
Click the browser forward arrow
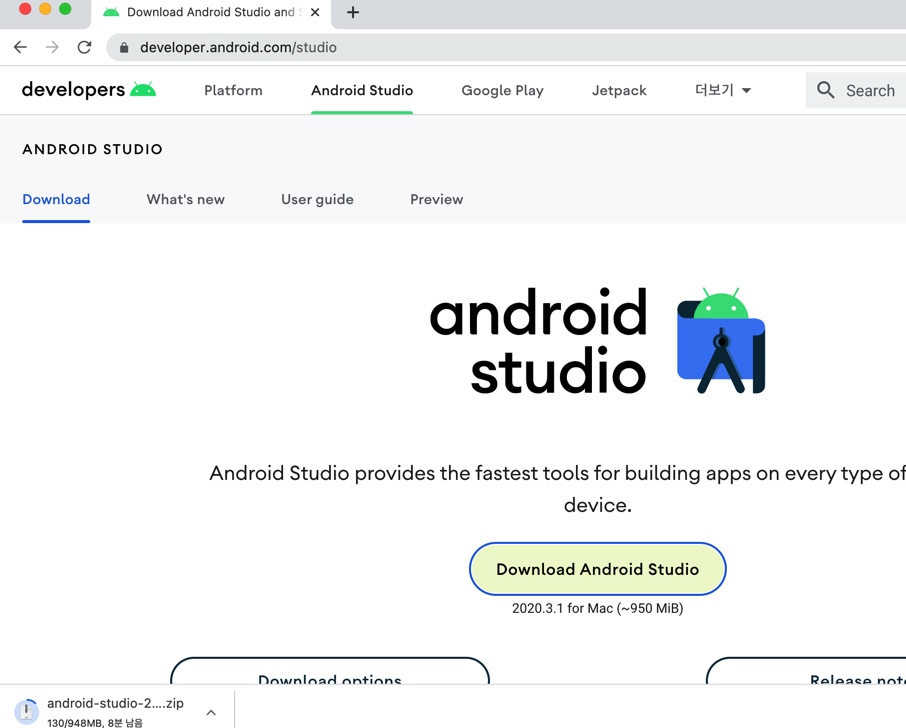pos(52,47)
